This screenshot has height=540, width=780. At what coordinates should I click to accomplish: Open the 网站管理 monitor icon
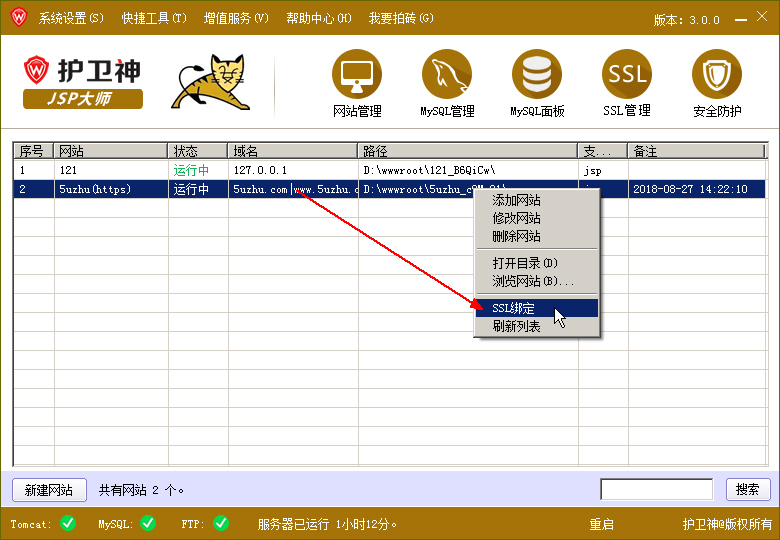pos(357,74)
